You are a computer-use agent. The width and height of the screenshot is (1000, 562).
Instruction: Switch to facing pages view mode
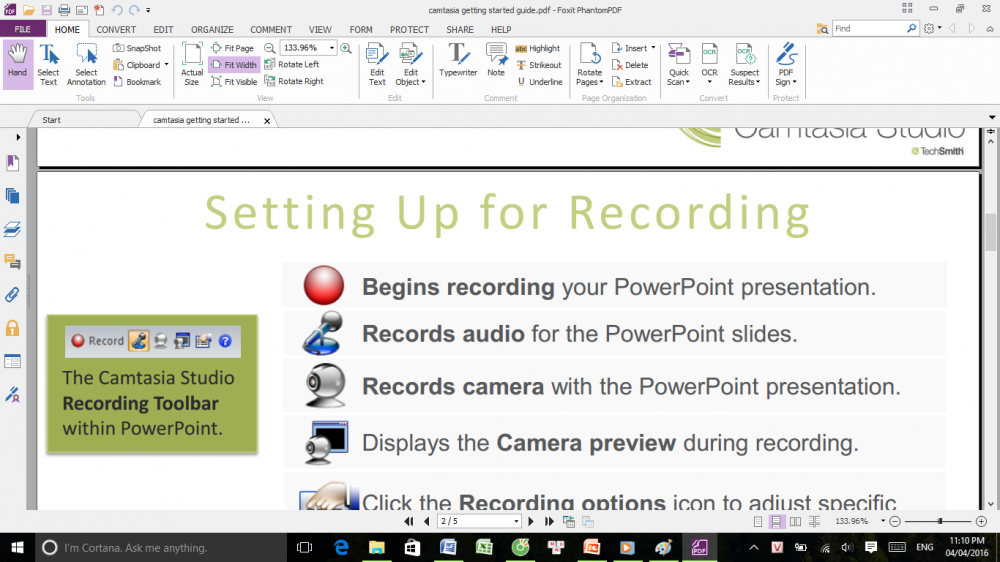tap(795, 521)
